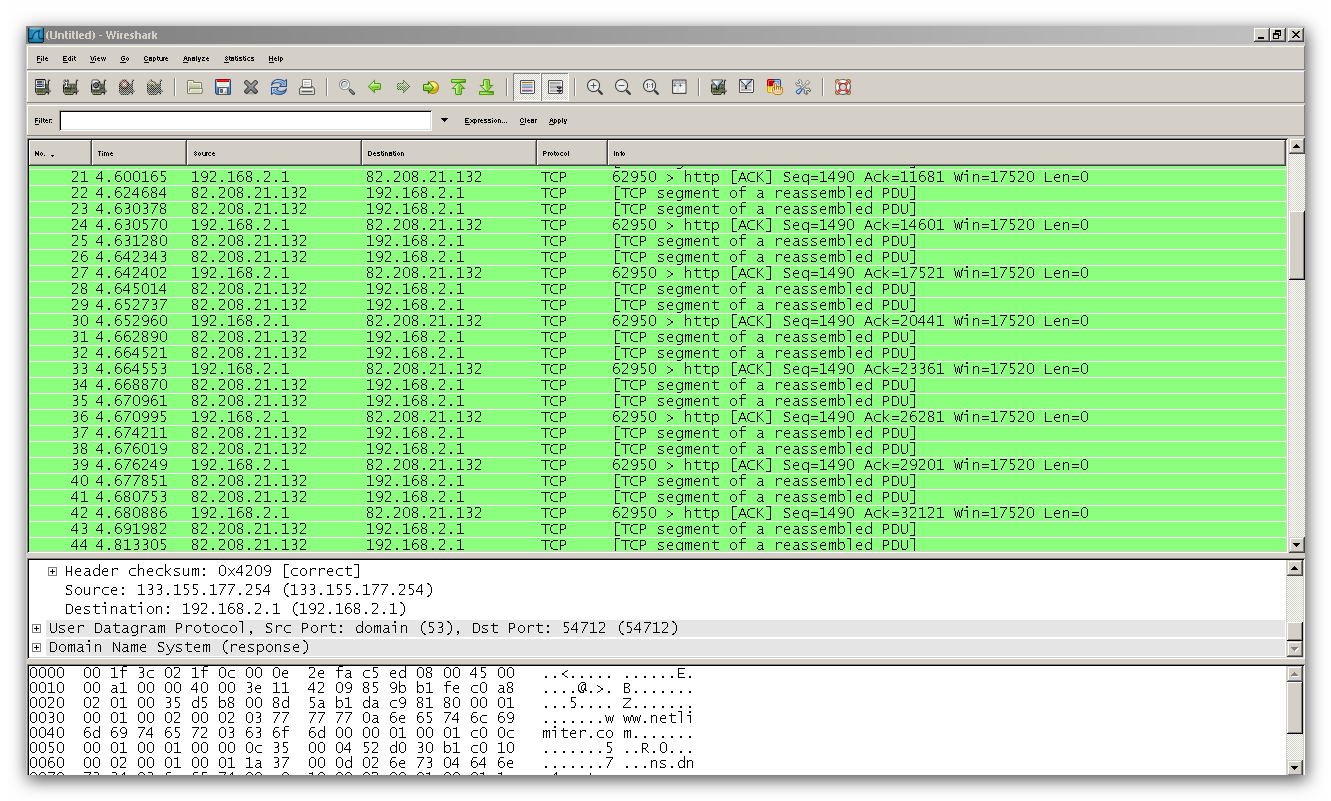Open the View menu
Image resolution: width=1331 pixels, height=801 pixels.
pos(98,59)
